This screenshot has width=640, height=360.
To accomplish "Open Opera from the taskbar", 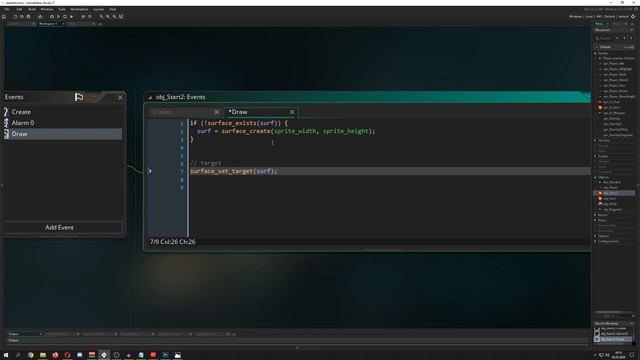I will point(67,355).
